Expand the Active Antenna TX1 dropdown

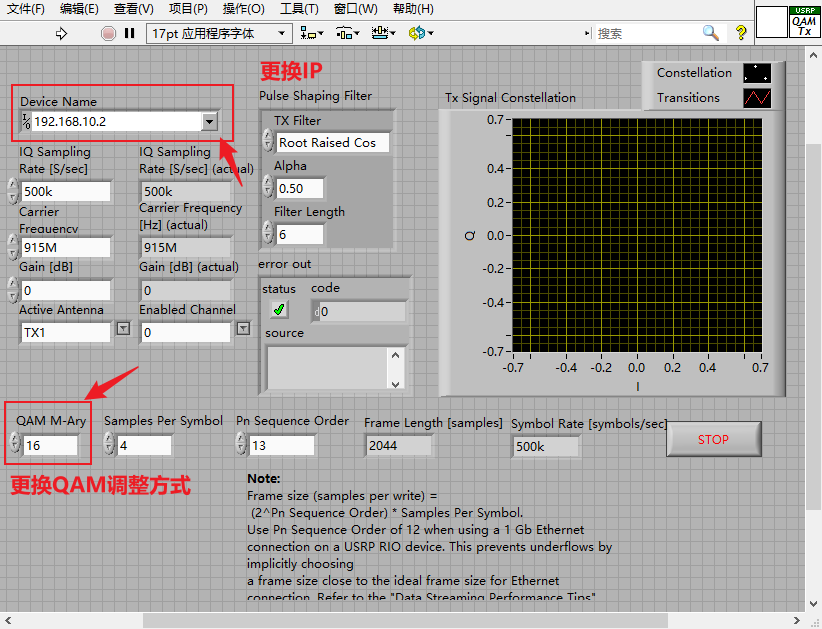(123, 329)
